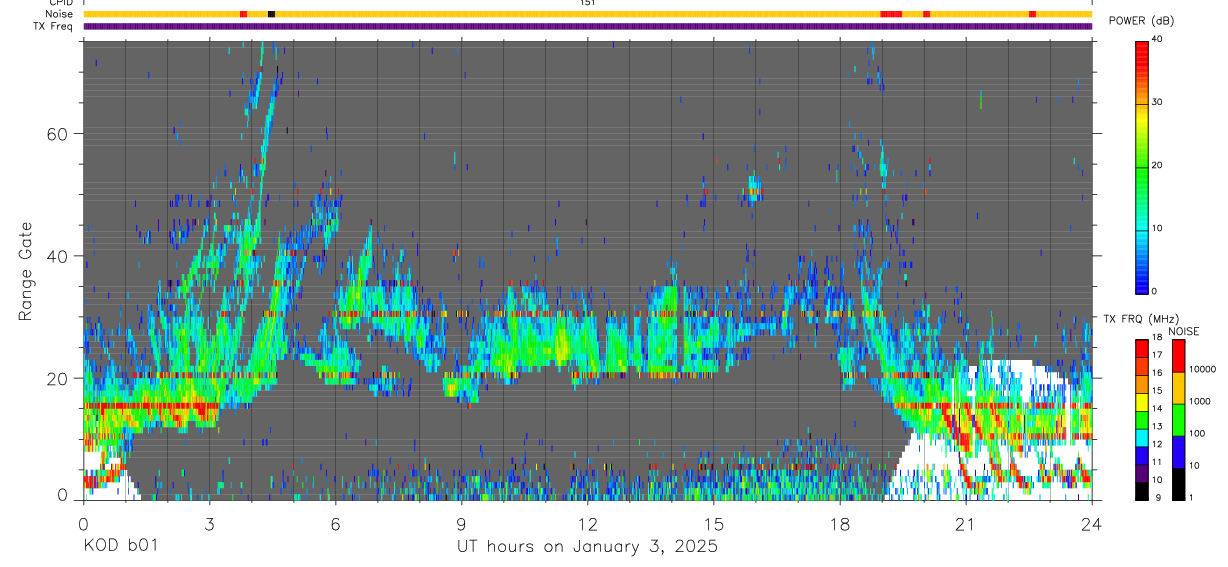Image resolution: width=1228 pixels, height=567 pixels.
Task: Click the y-axis tick label 20
Action: point(58,378)
